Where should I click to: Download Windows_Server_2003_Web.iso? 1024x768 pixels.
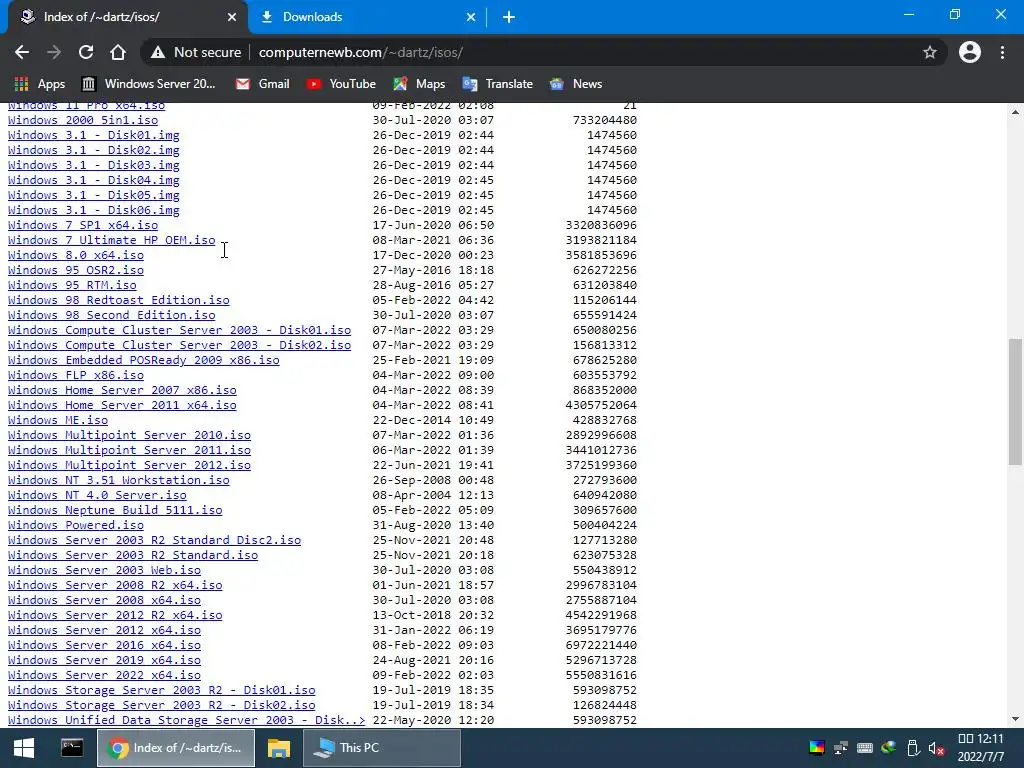click(x=104, y=571)
